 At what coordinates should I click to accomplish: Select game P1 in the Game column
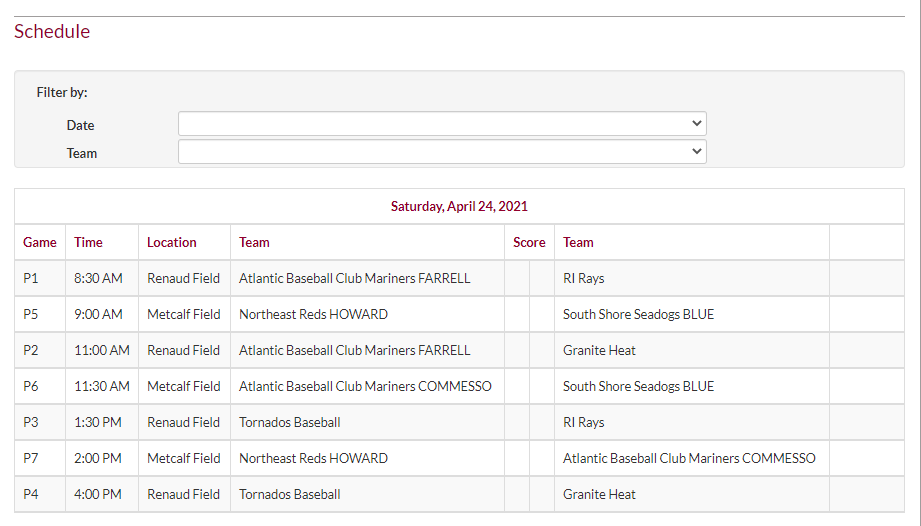click(x=32, y=279)
